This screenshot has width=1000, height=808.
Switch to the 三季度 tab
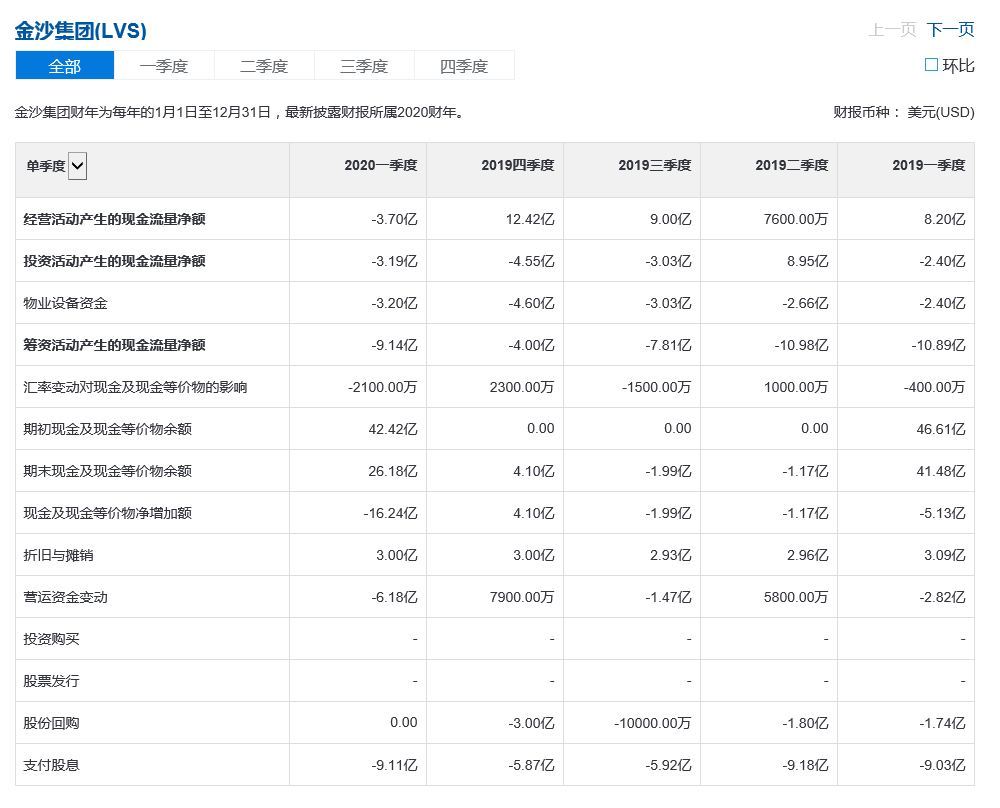364,65
